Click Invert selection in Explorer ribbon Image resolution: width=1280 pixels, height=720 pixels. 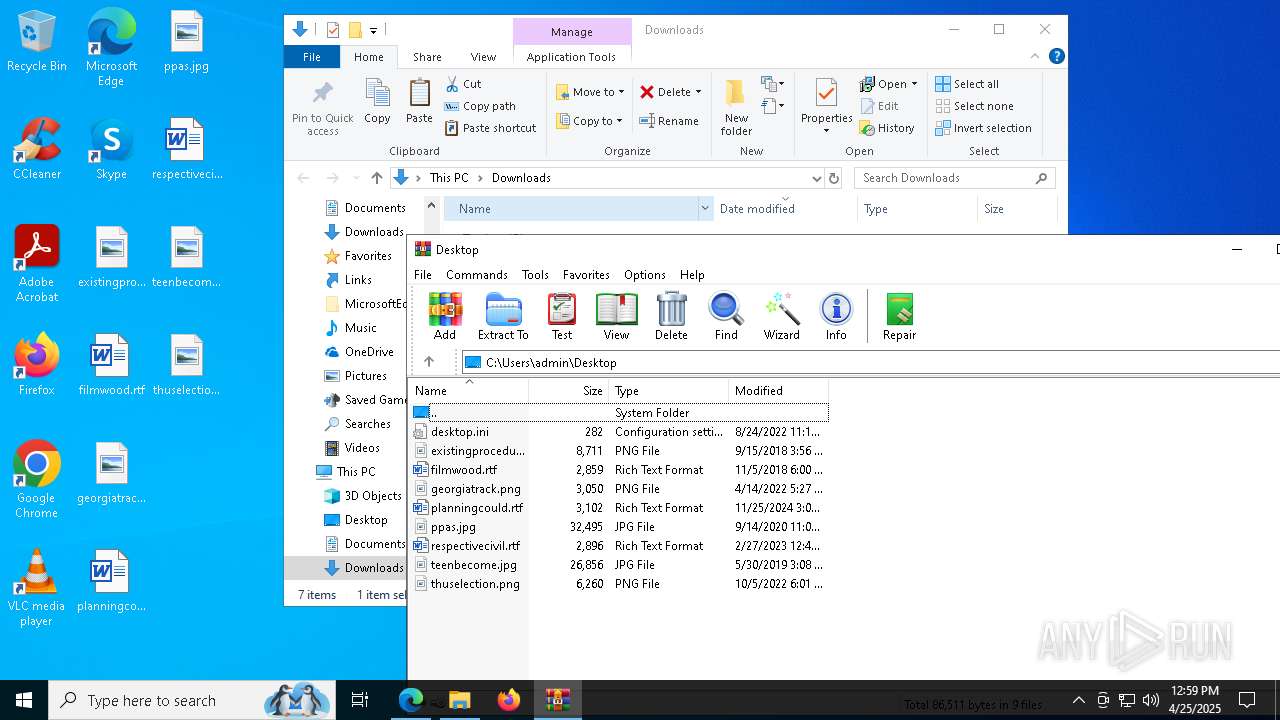click(x=983, y=128)
